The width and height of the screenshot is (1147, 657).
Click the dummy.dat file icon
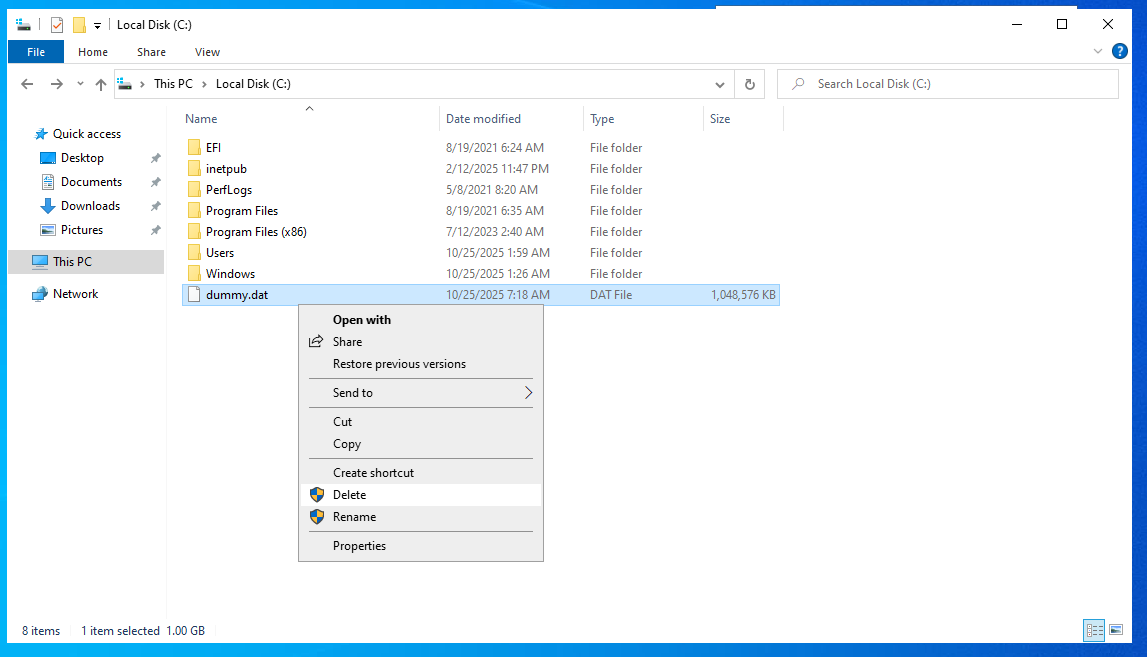click(x=194, y=295)
